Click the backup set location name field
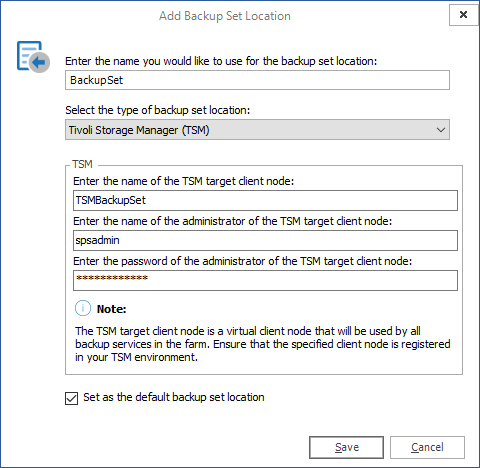 [257, 80]
